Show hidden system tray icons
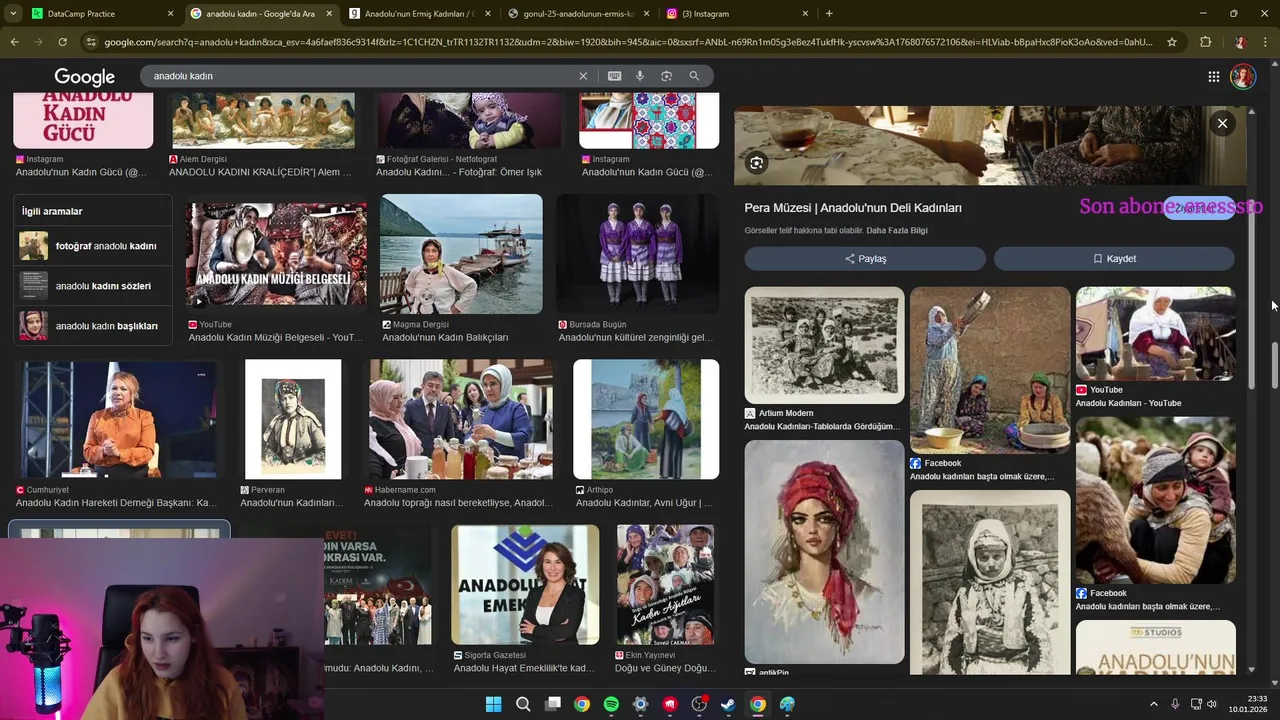1280x720 pixels. coord(1153,704)
